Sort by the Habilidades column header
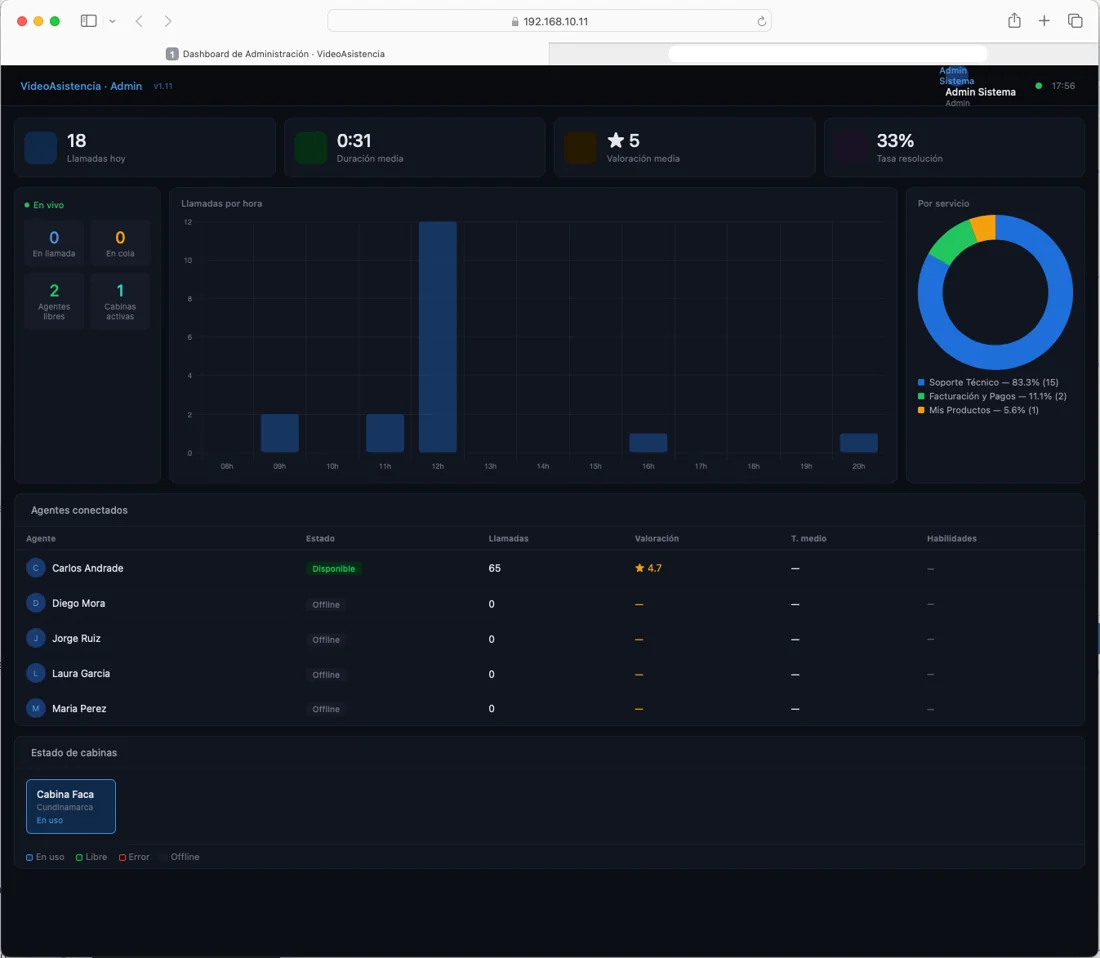The height and width of the screenshot is (958, 1100). (x=951, y=539)
